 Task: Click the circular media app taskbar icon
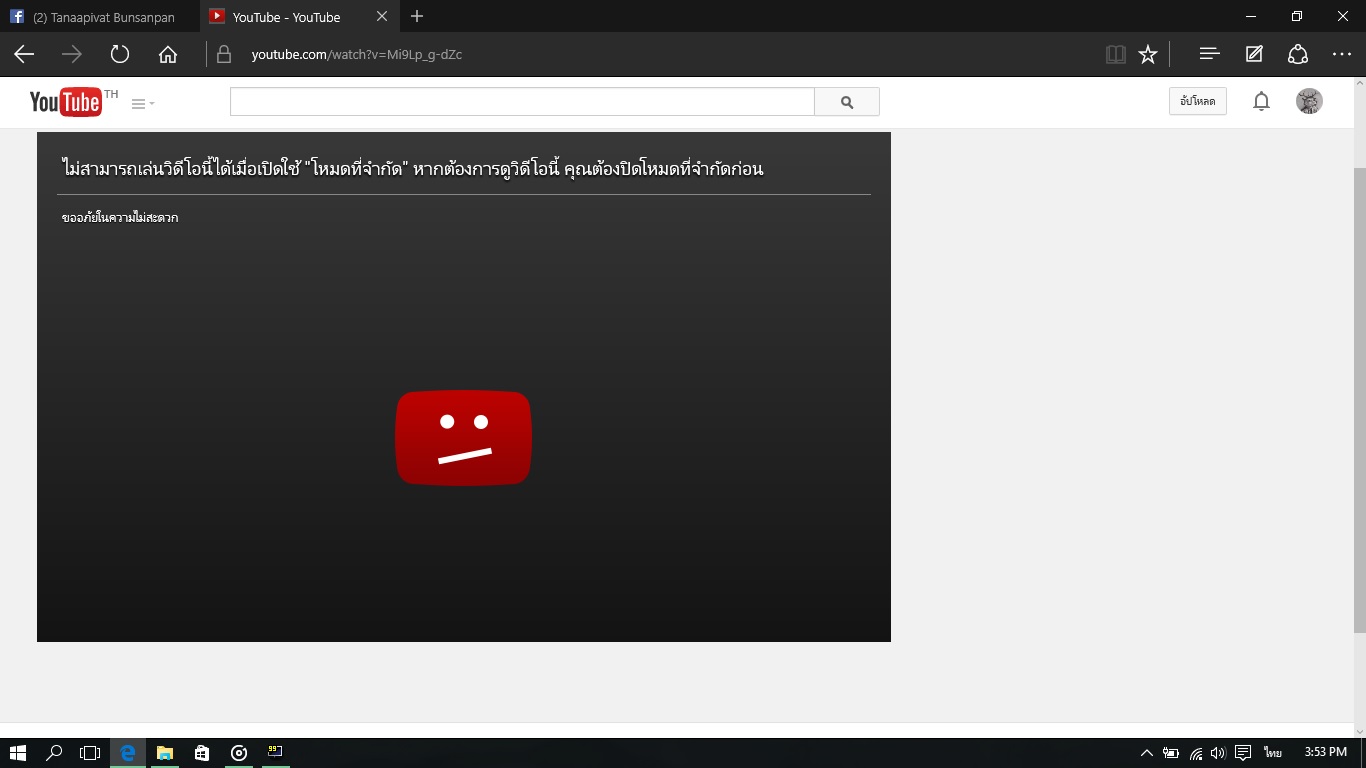[x=239, y=753]
